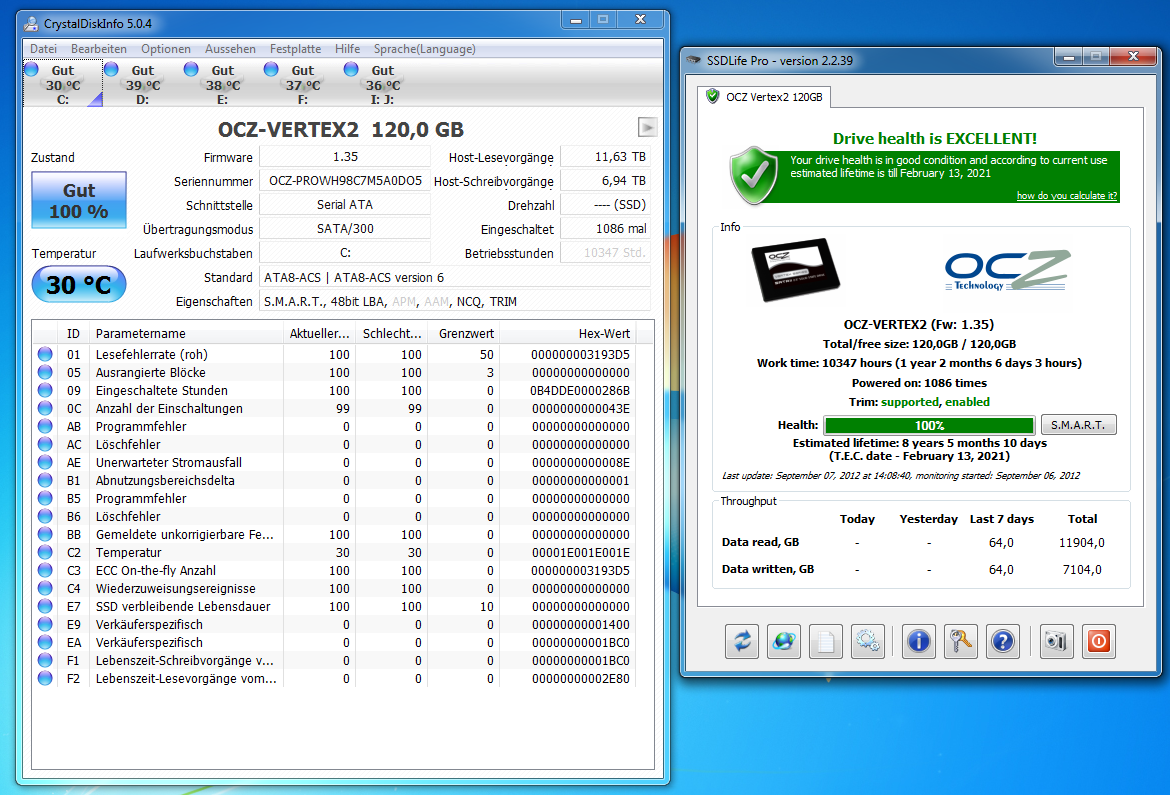This screenshot has height=795, width=1170.
Task: Select drive C: status orb in CrystalDiskInfo
Action: [31, 69]
